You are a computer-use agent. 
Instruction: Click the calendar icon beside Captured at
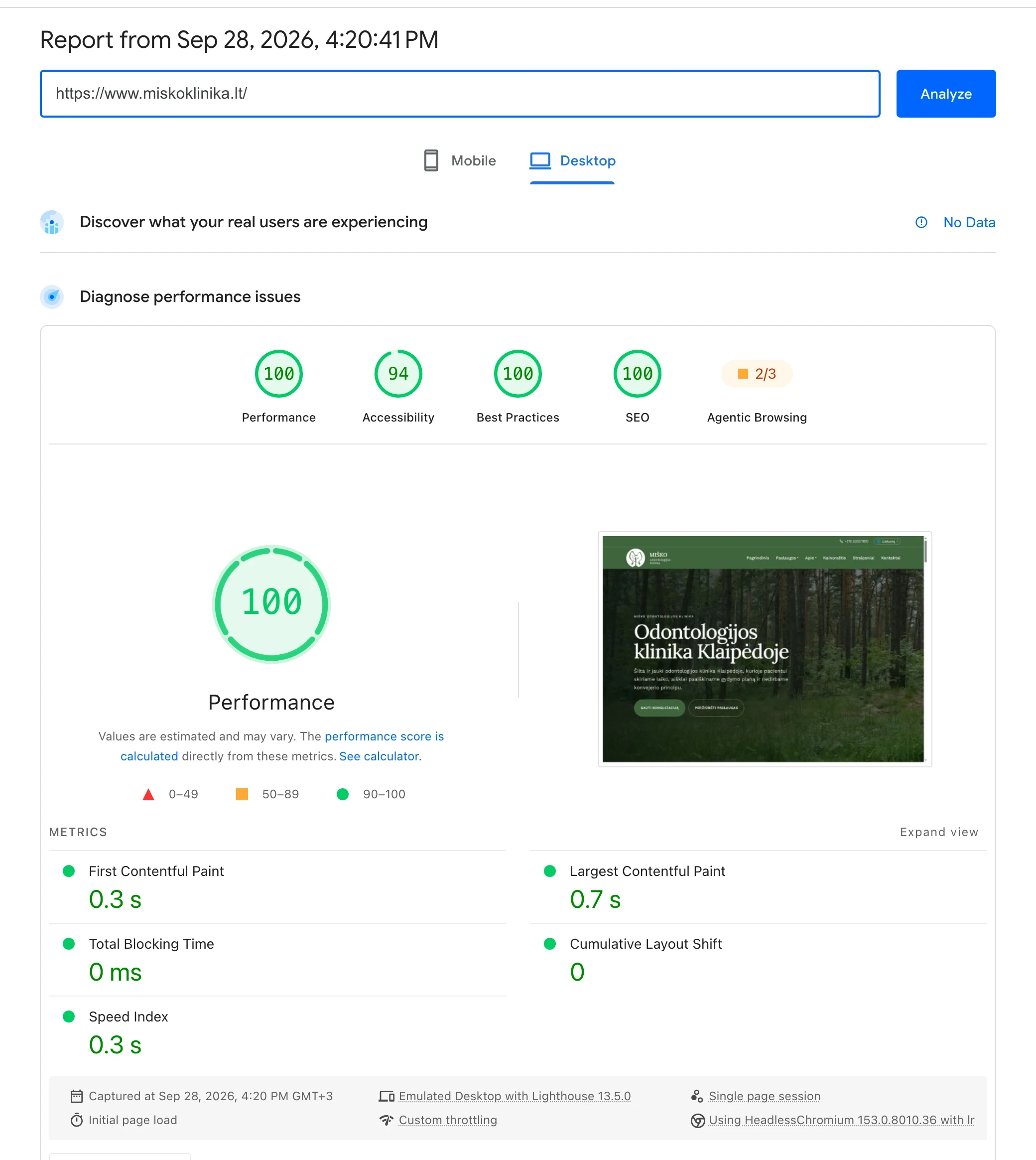[x=76, y=1096]
